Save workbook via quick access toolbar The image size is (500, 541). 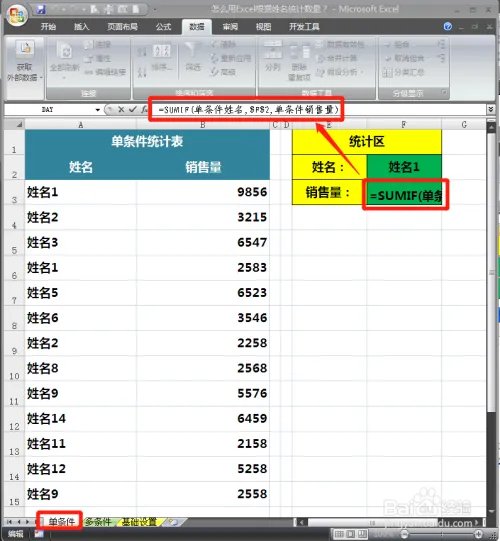[41, 9]
